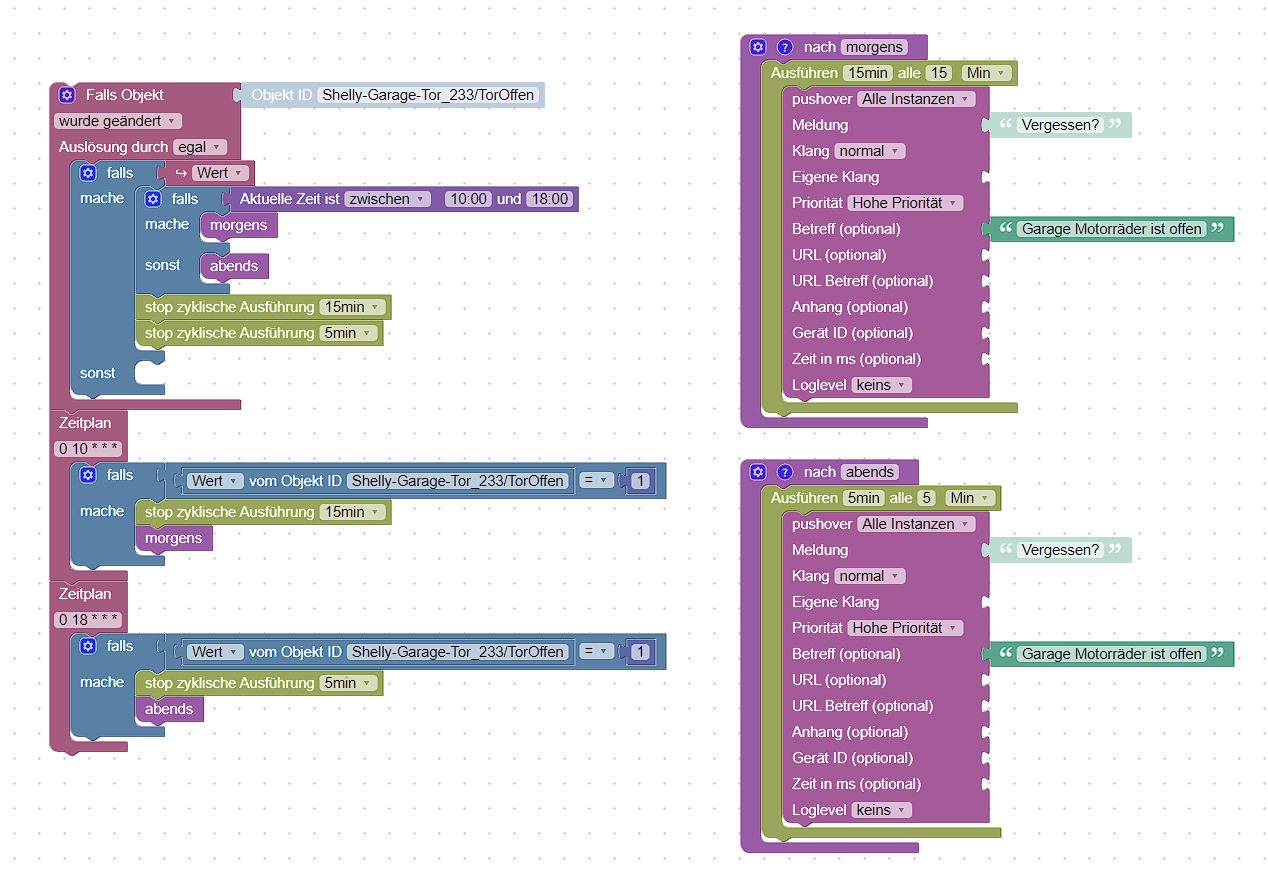Select morgens call block in the inner falls mache slot

(238, 225)
